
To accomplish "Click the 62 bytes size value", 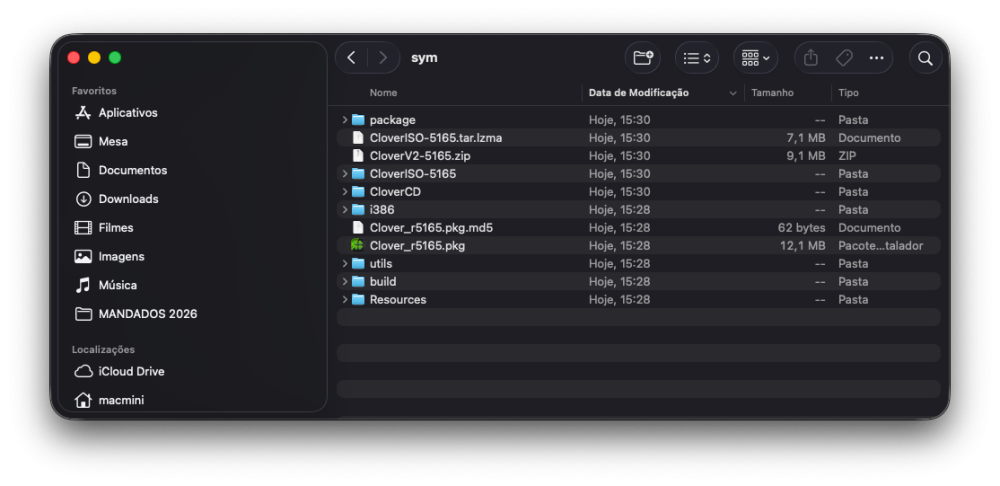I will pyautogui.click(x=801, y=228).
